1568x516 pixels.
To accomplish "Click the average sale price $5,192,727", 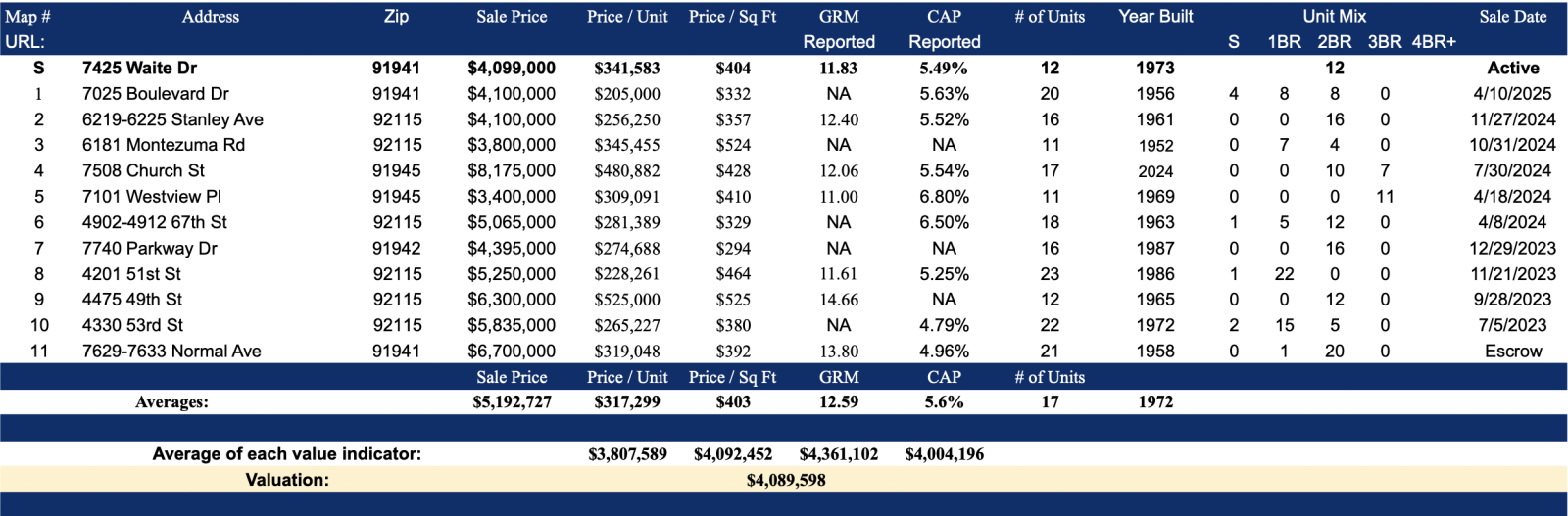I will [512, 402].
